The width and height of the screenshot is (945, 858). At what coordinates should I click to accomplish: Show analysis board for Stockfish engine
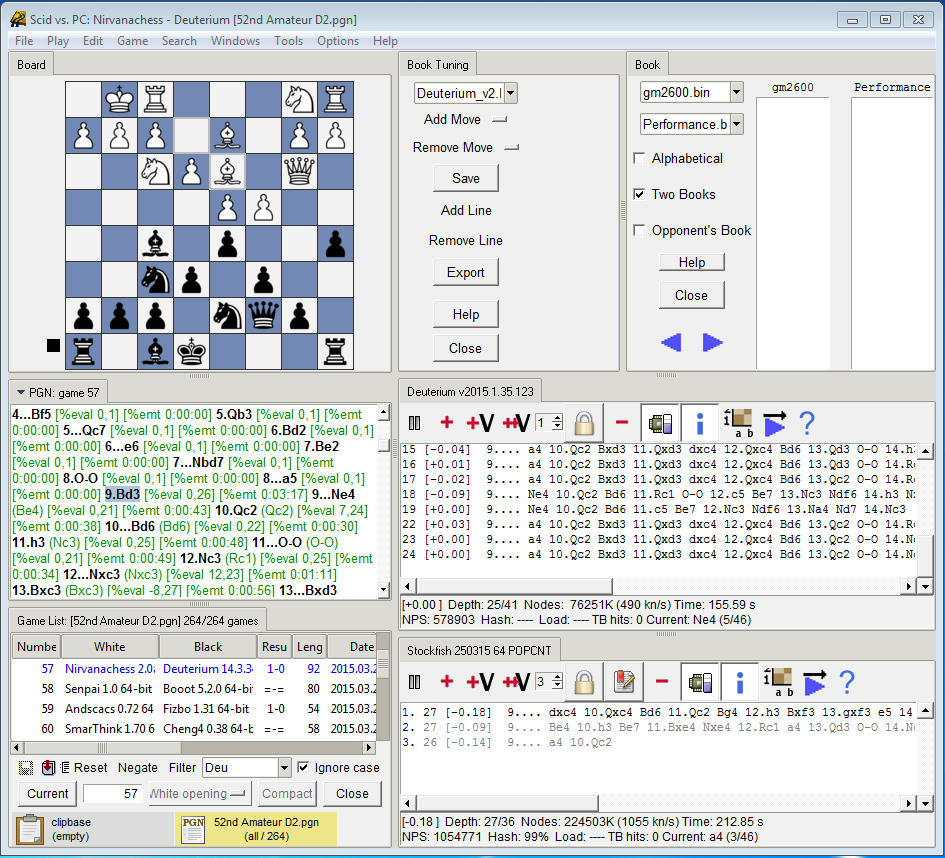pyautogui.click(x=779, y=682)
